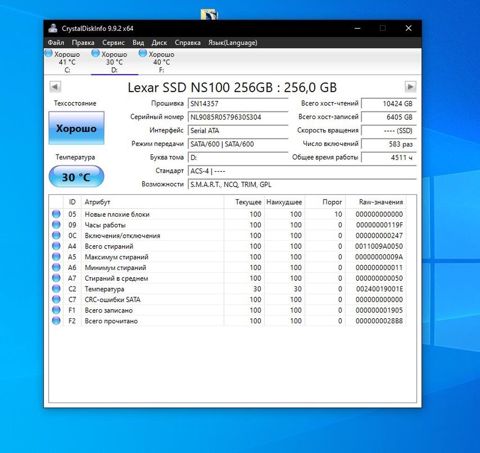Click the Текущее column header
480x453 pixels.
[244, 202]
